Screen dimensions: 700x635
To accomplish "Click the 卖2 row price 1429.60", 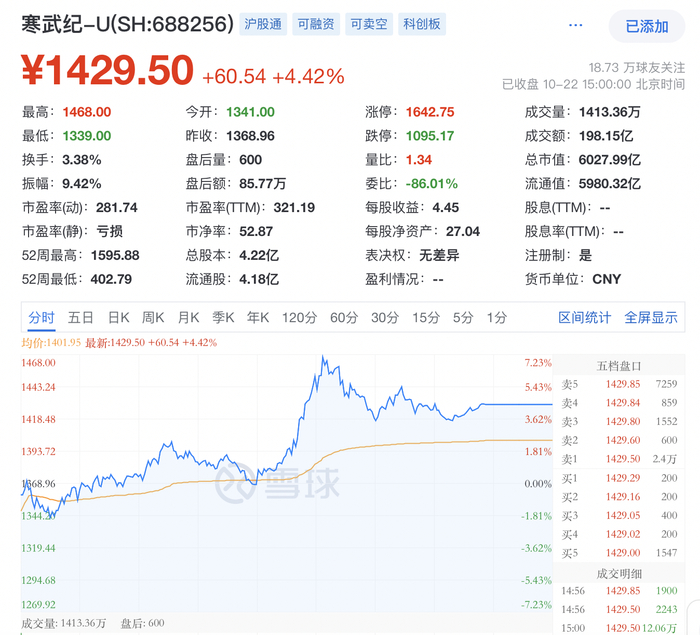I will click(x=623, y=440).
